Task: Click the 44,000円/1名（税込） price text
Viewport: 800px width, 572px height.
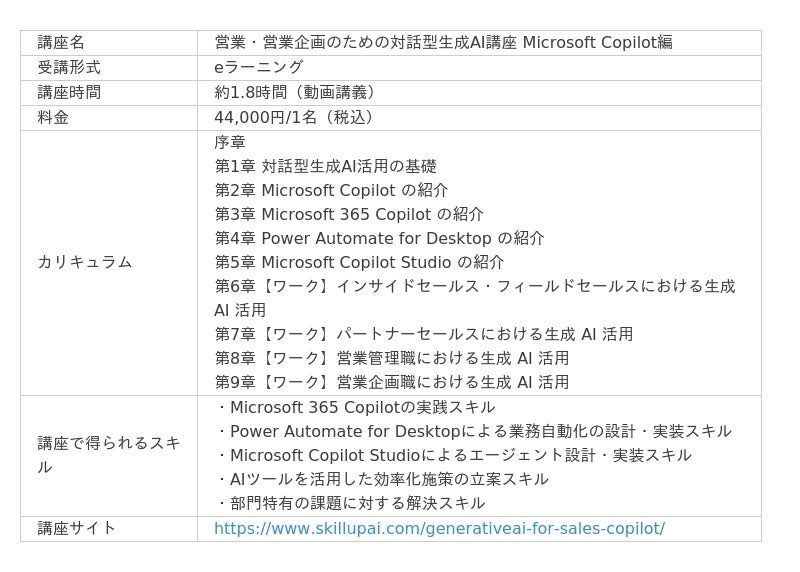Action: 293,117
